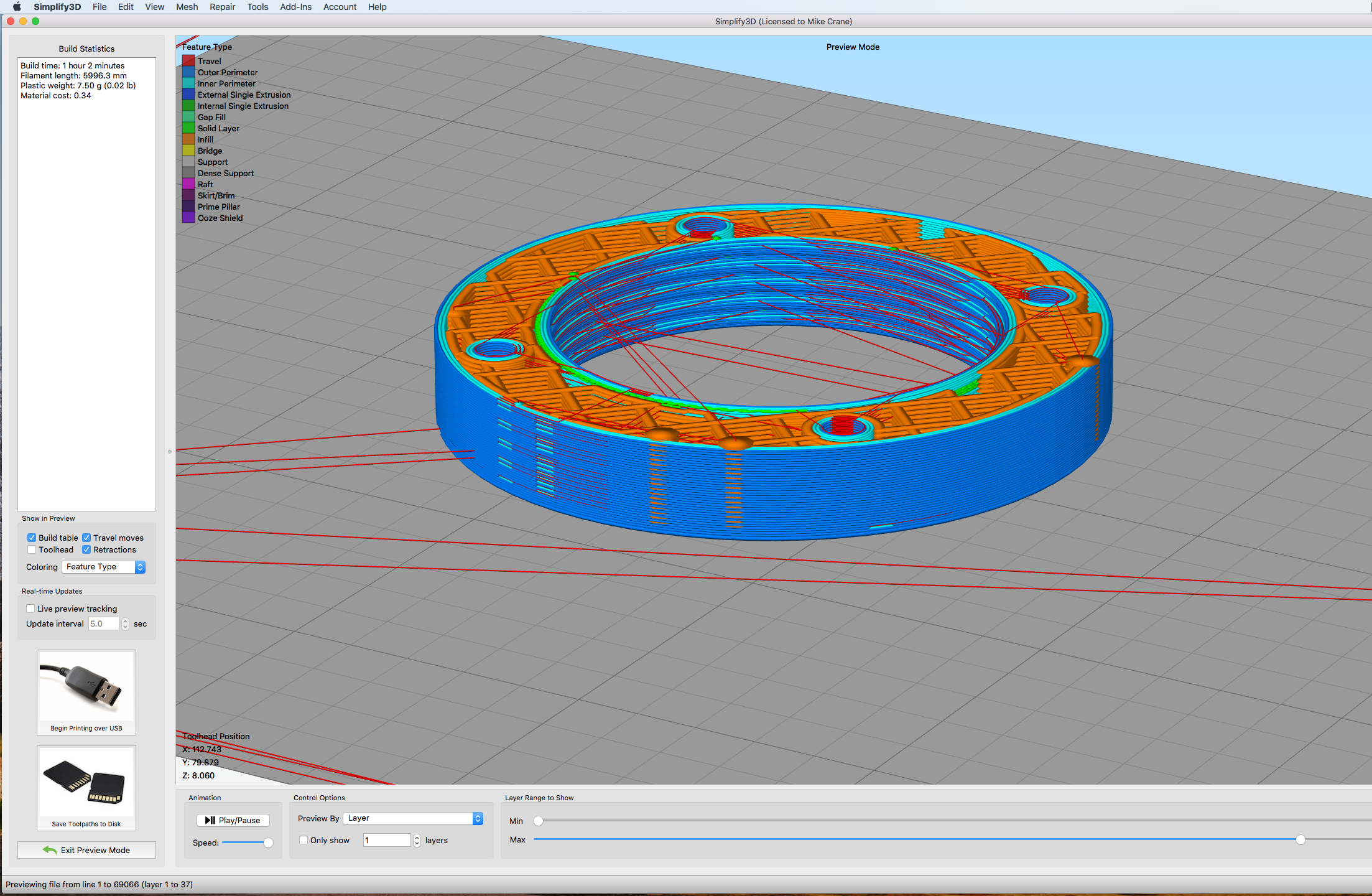This screenshot has height=896, width=1372.
Task: Click the 'Z: 8.060' toolhead position value
Action: pyautogui.click(x=198, y=775)
